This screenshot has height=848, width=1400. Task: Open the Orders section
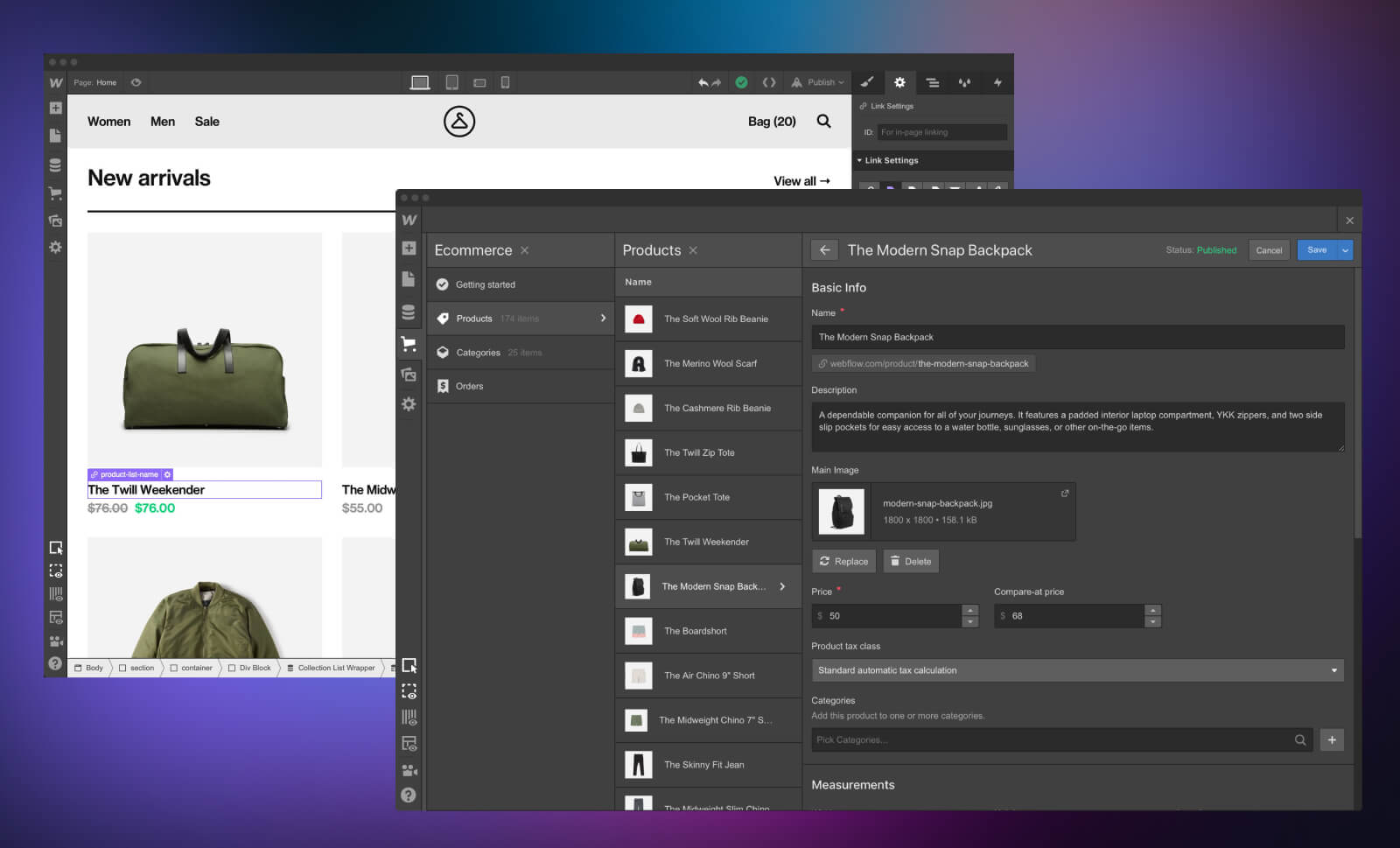pyautogui.click(x=521, y=386)
